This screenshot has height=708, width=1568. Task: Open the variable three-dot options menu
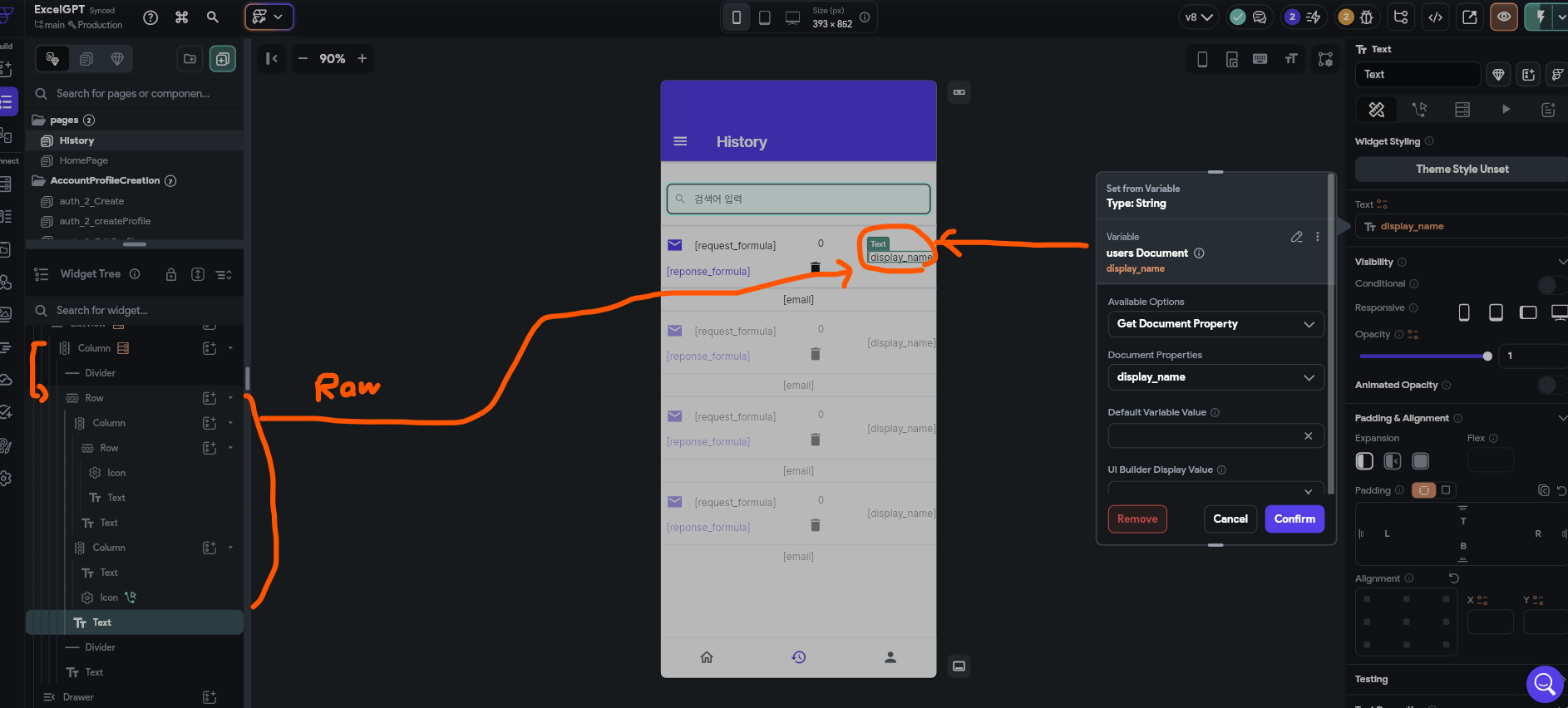pos(1318,237)
